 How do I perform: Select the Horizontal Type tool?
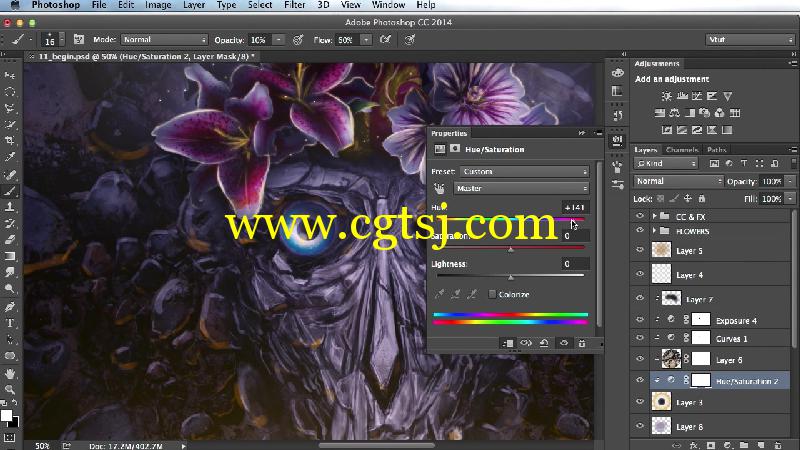click(10, 323)
